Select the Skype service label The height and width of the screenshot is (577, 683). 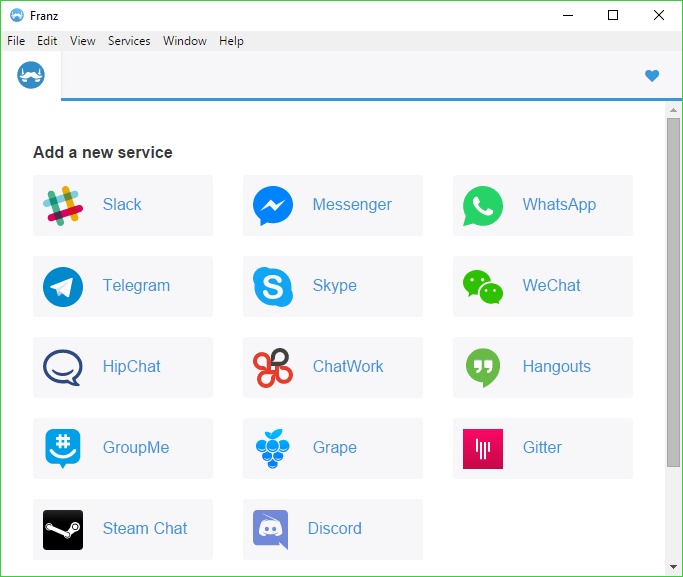click(x=335, y=285)
